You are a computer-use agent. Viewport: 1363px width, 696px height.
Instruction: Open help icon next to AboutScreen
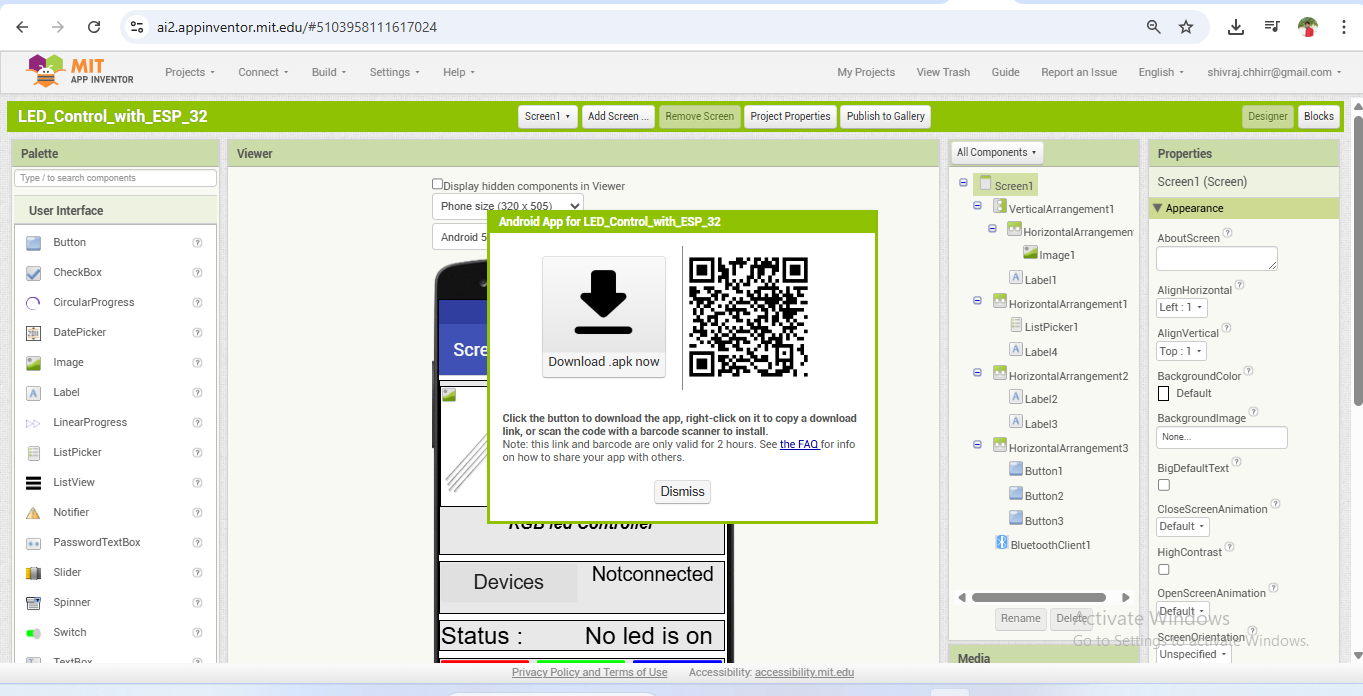click(x=1228, y=233)
